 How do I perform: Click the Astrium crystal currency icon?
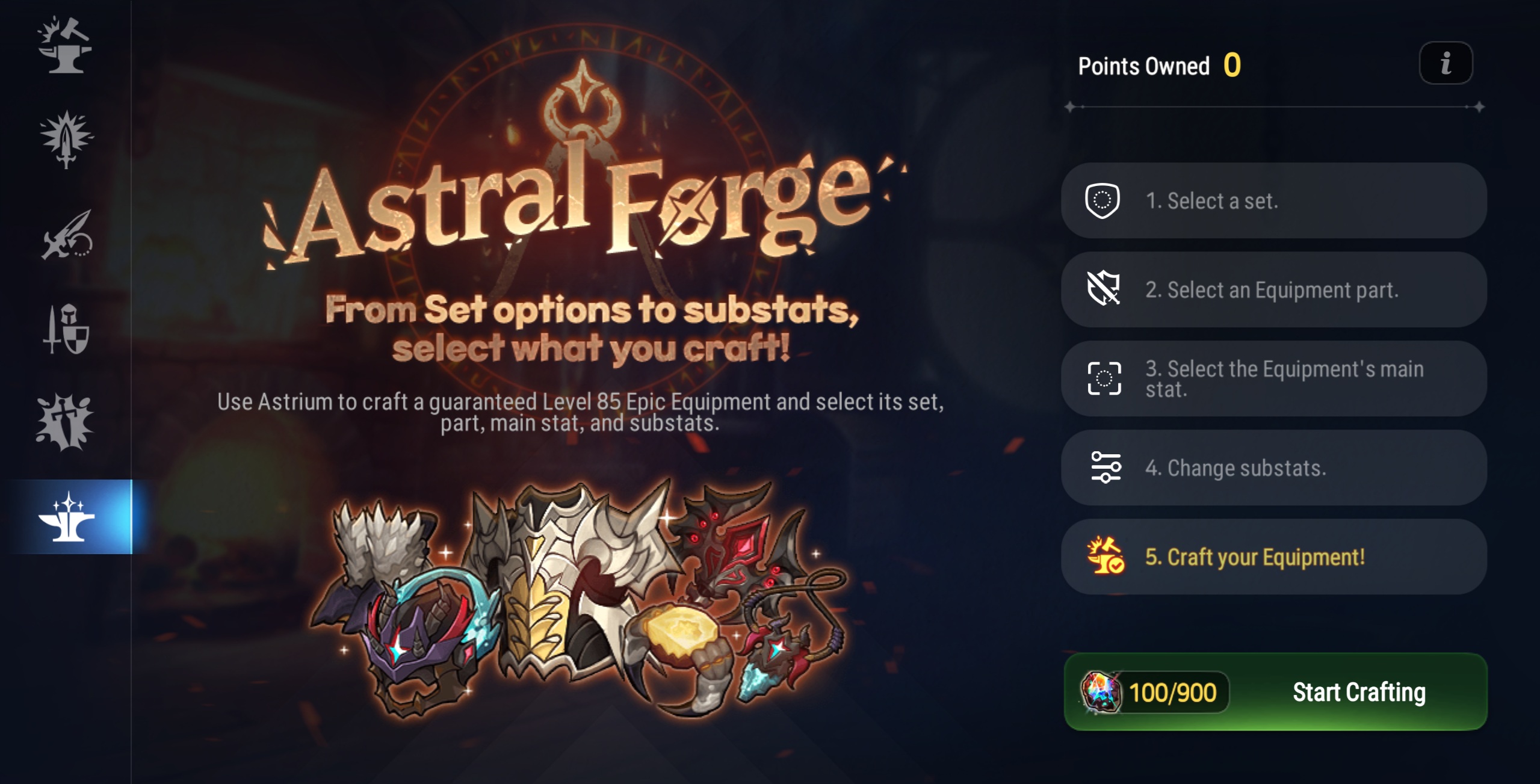[x=1101, y=693]
